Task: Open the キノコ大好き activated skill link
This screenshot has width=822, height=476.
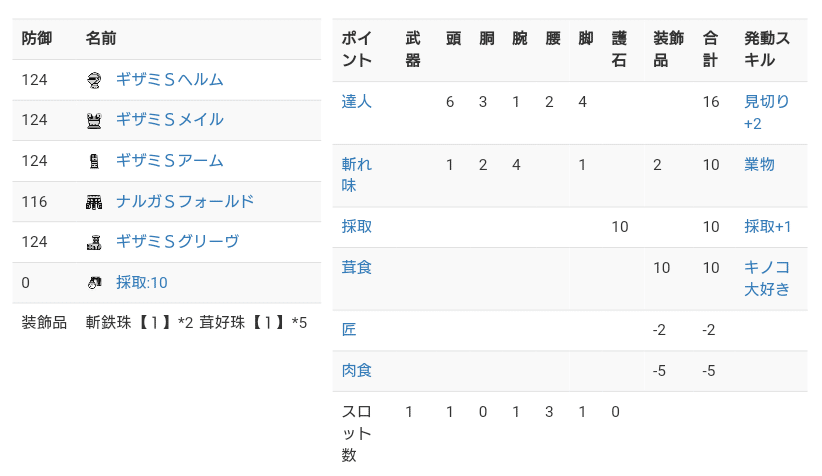Action: (x=767, y=278)
